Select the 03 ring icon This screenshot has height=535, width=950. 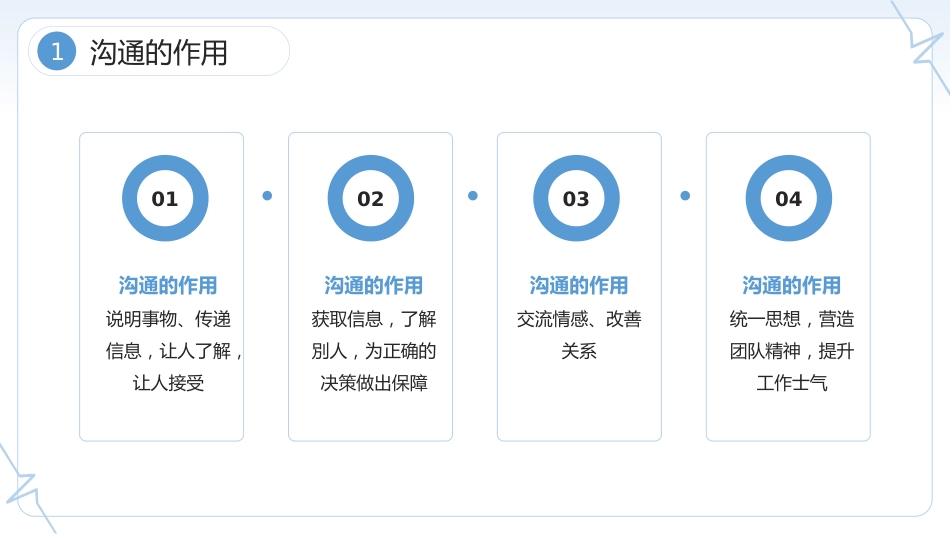pos(576,198)
